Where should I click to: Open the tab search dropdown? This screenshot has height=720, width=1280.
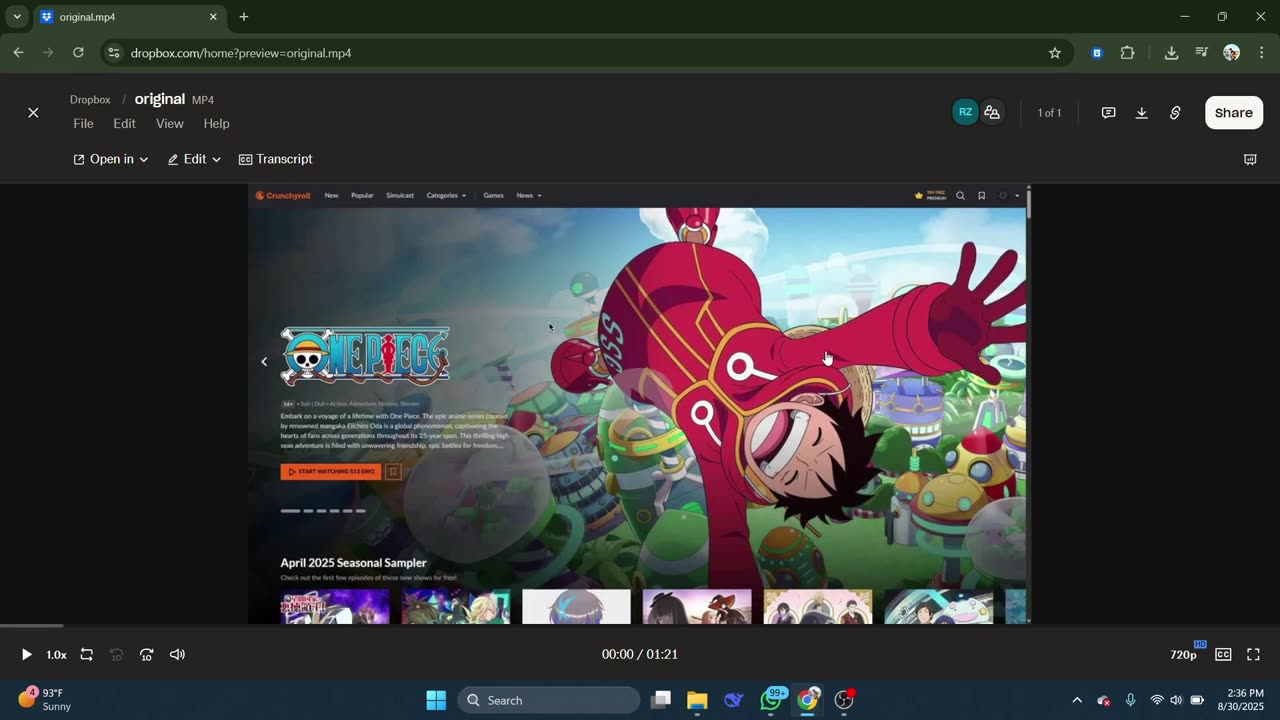(x=16, y=17)
